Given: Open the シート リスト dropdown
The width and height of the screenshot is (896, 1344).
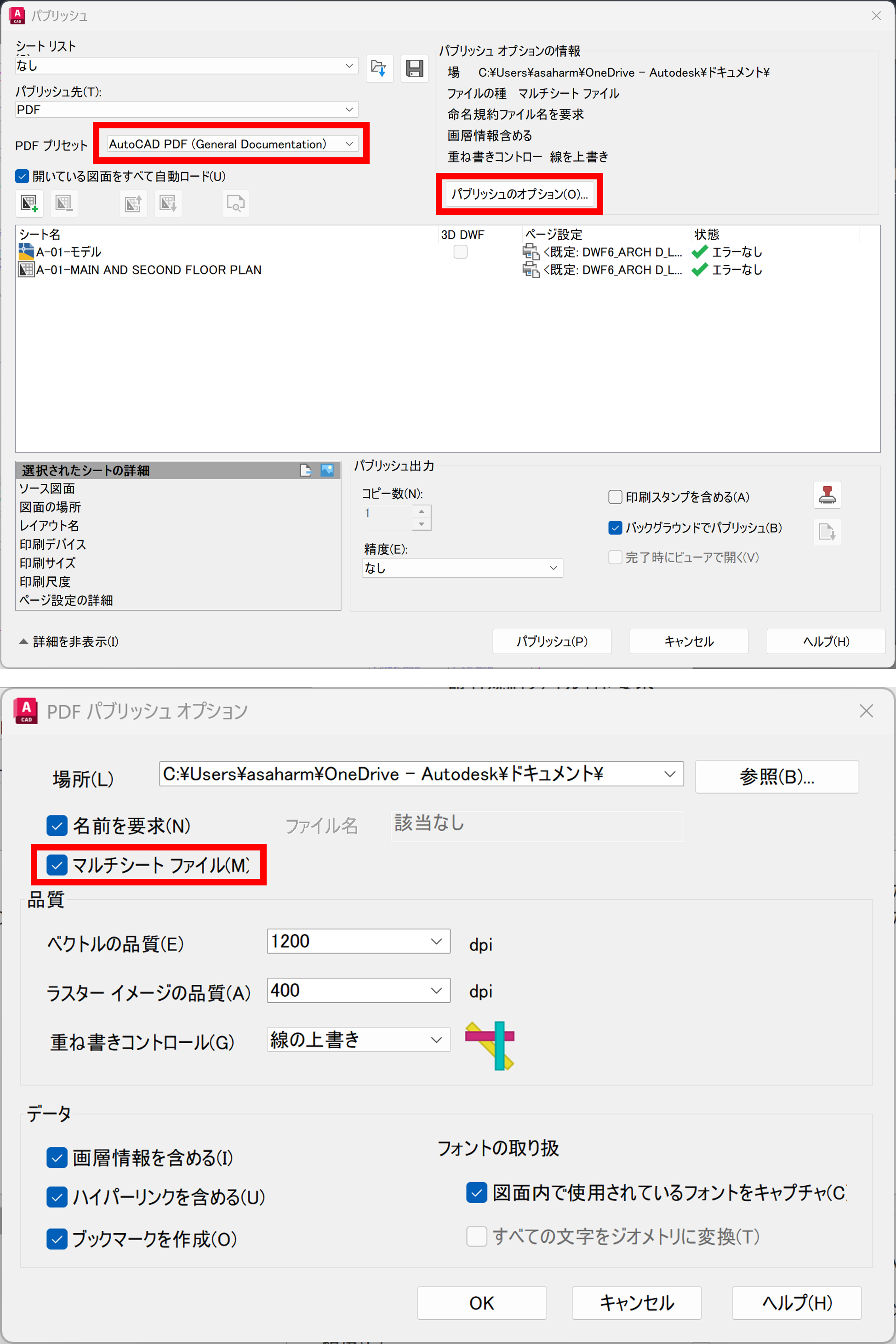Looking at the screenshot, I should click(x=187, y=66).
